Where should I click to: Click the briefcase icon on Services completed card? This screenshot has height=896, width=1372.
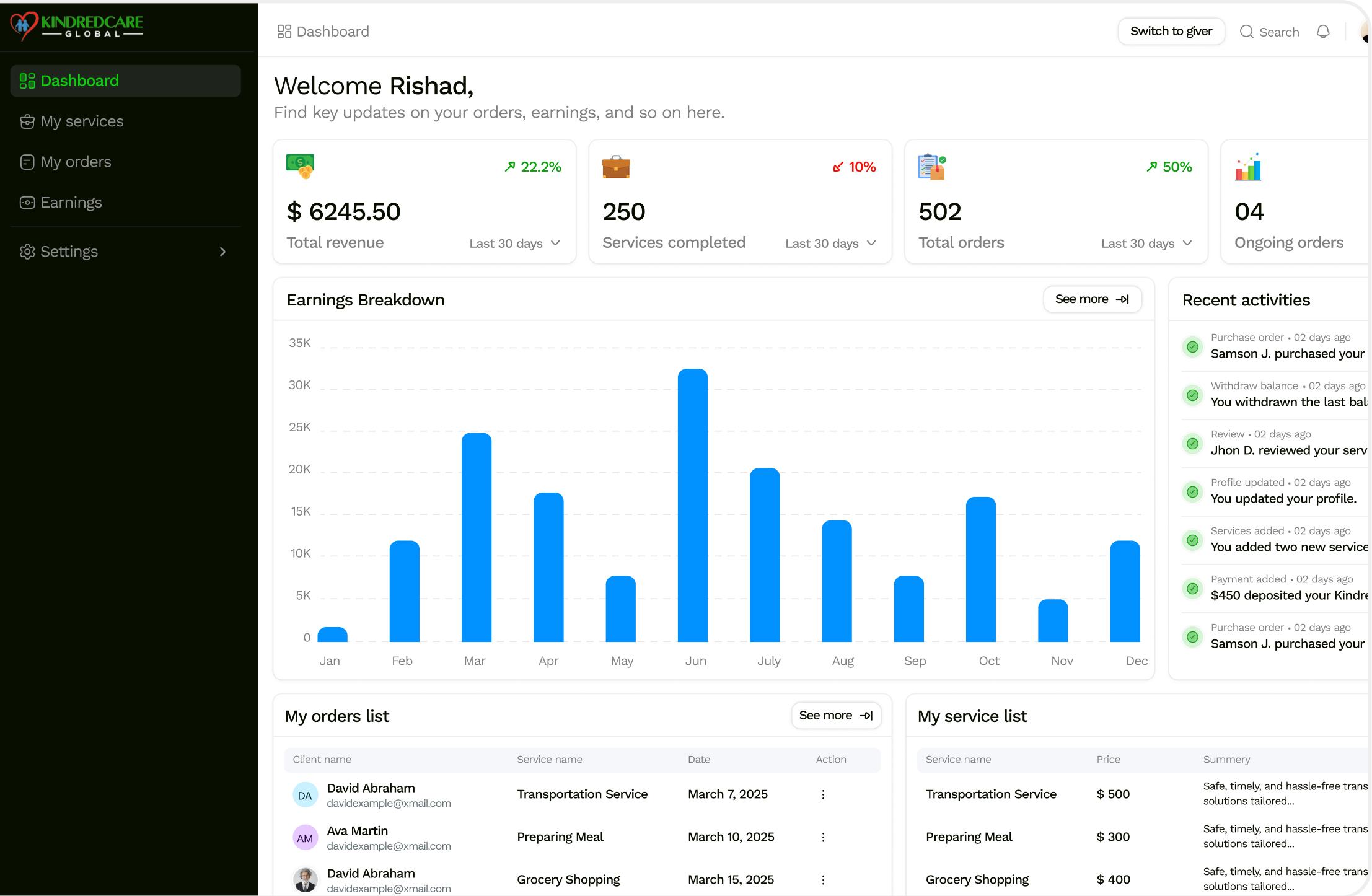pyautogui.click(x=616, y=167)
